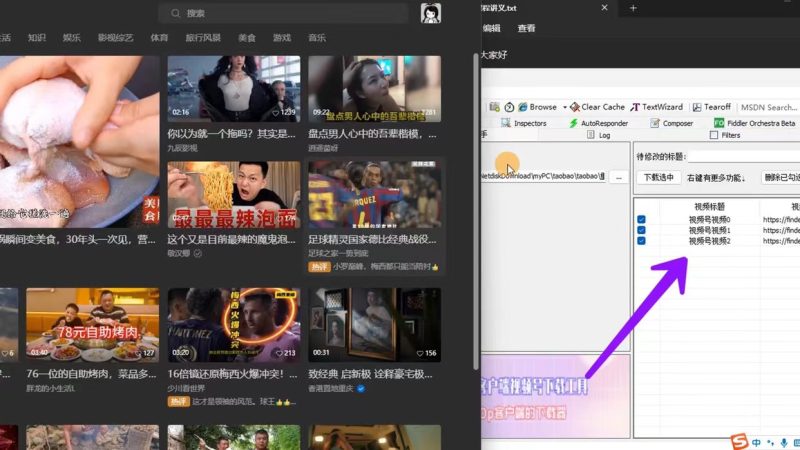Select the 游戏 category tab
Screen dimensions: 800x450
[x=282, y=38]
